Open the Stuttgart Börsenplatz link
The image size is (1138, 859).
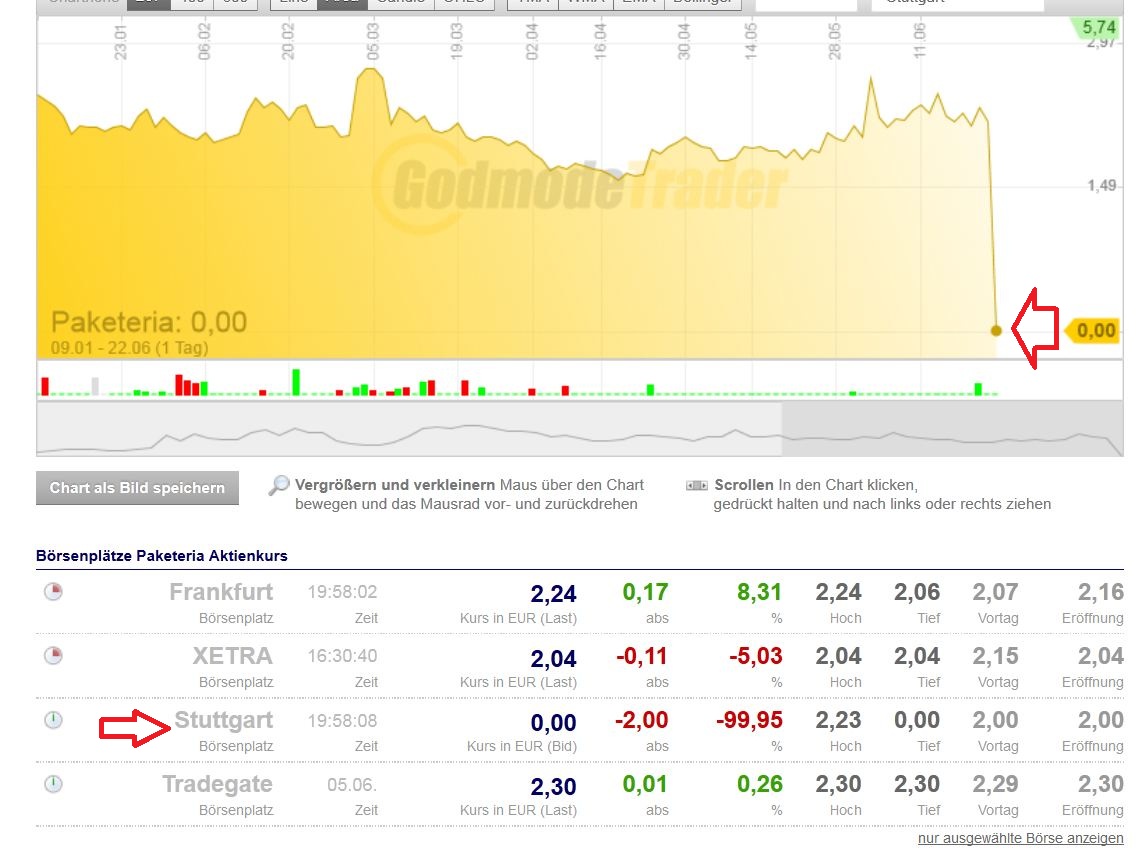click(x=224, y=720)
